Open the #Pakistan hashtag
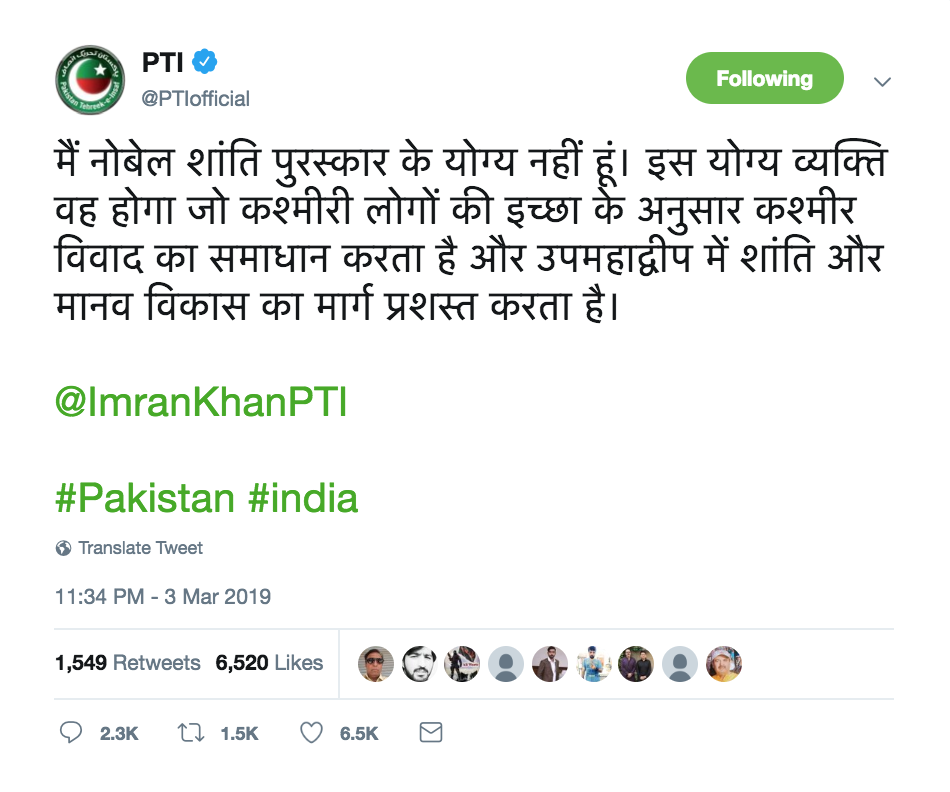Viewport: 950px width, 792px height. [x=144, y=497]
